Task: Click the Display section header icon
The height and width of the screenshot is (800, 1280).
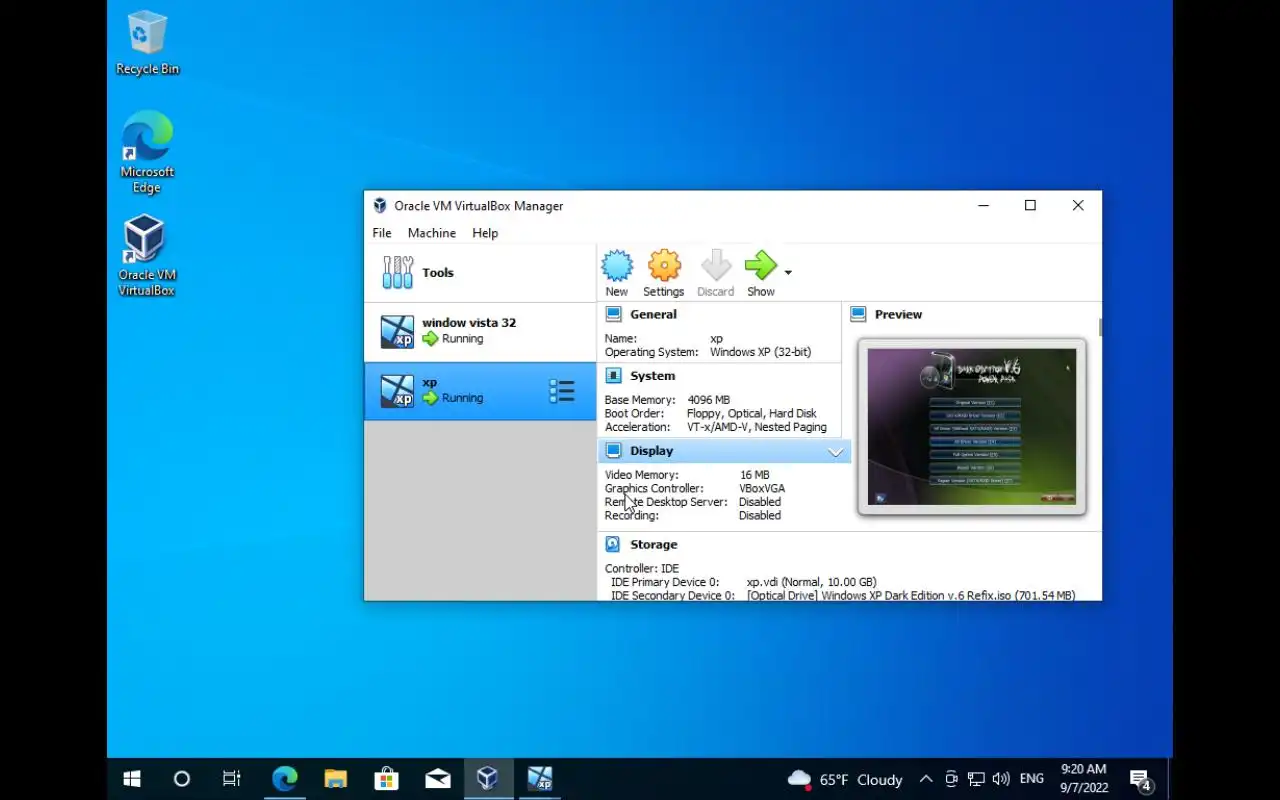Action: tap(613, 451)
